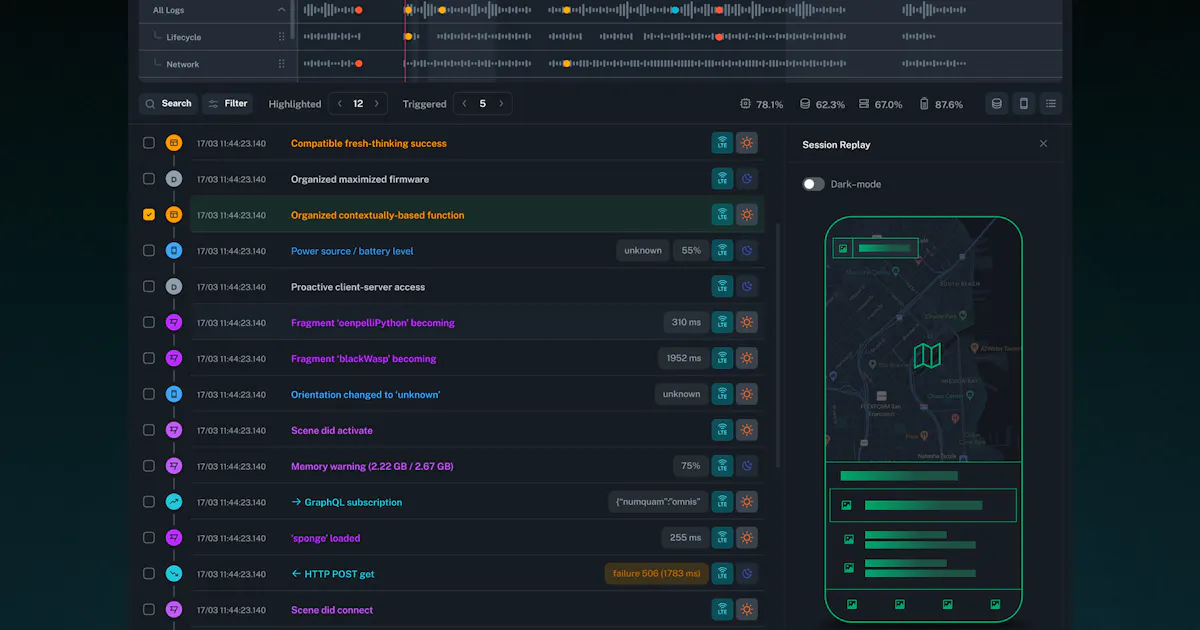1200x630 pixels.
Task: Click sun icon on HTTP POST get row's neighbor 'sponge' loaded row
Action: tap(746, 538)
